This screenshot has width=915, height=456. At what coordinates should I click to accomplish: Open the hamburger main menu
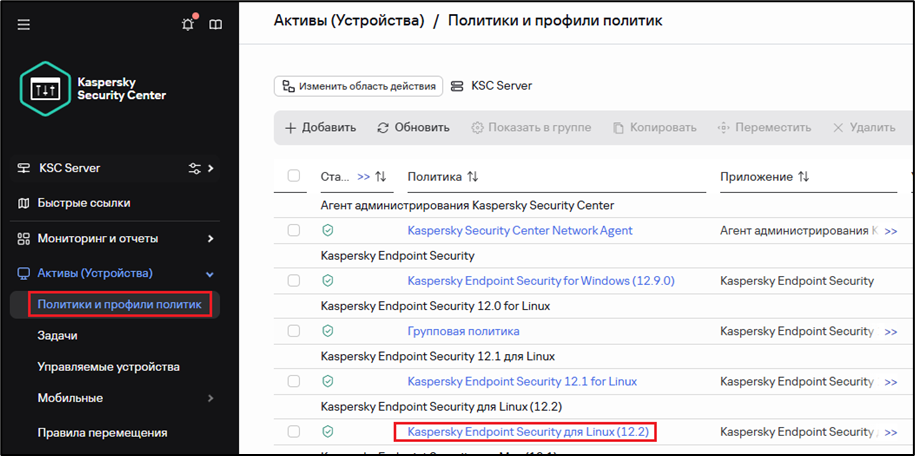24,25
